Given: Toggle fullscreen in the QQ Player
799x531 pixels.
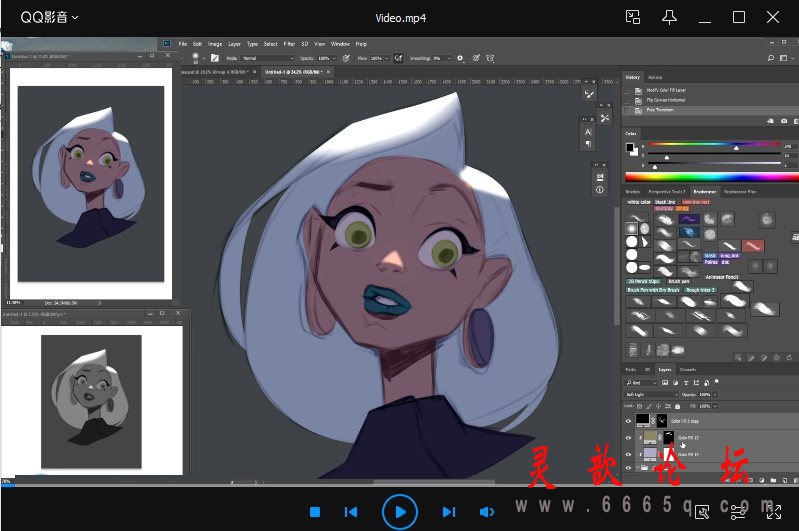Looking at the screenshot, I should [x=774, y=512].
